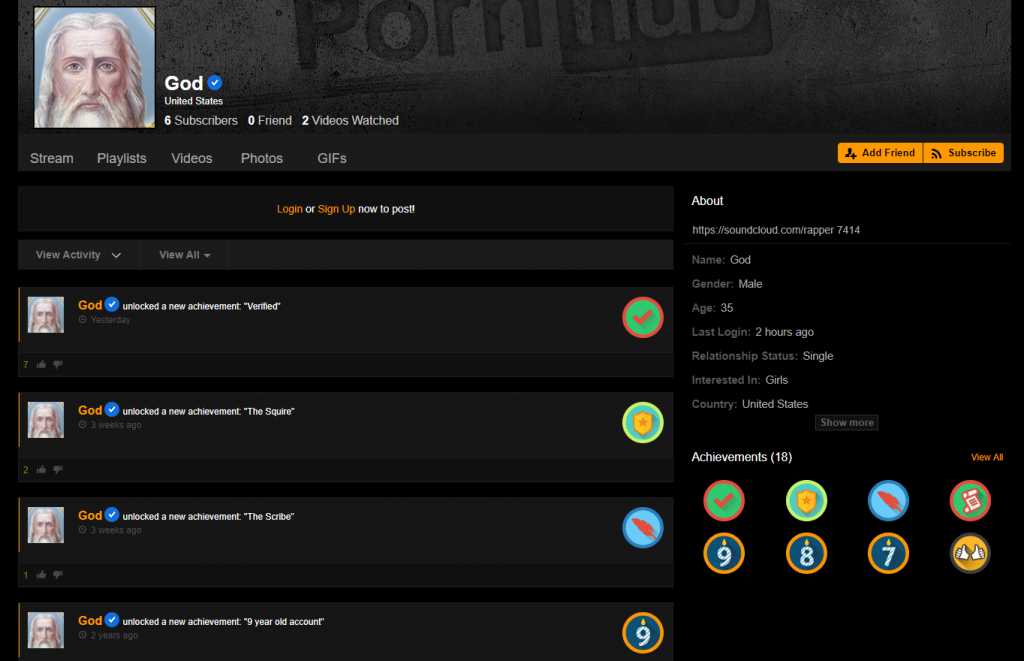Click The Squire badge in the stream

point(643,423)
